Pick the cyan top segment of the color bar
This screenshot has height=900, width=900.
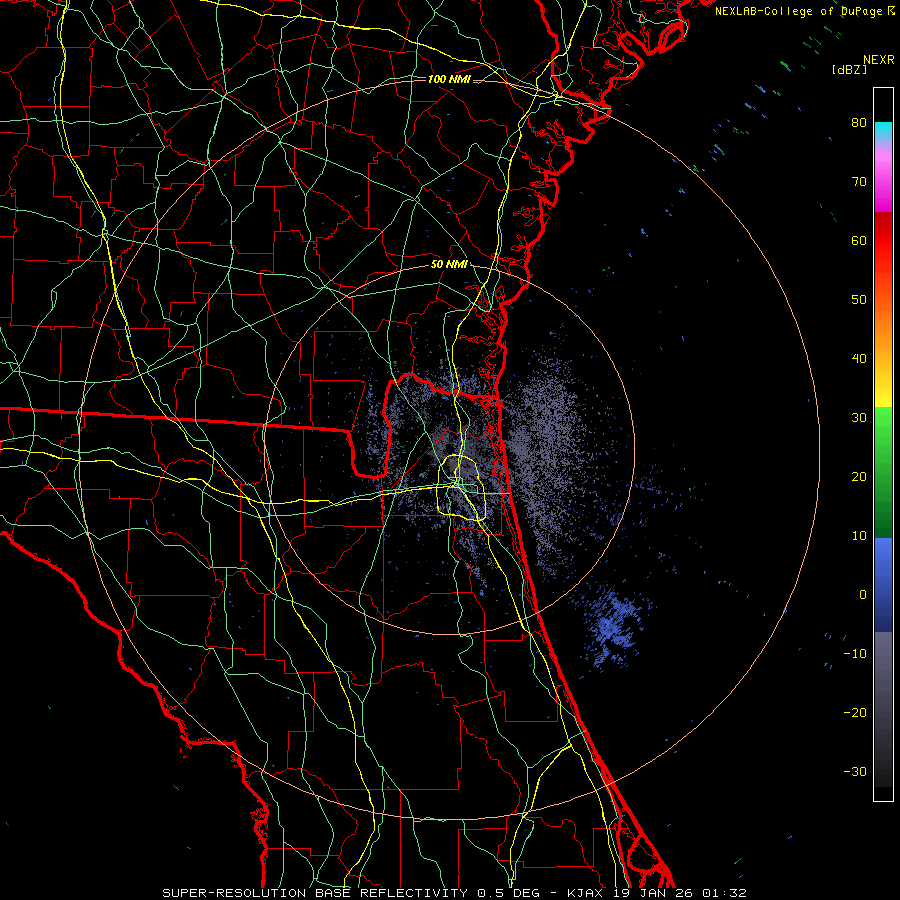[x=883, y=132]
